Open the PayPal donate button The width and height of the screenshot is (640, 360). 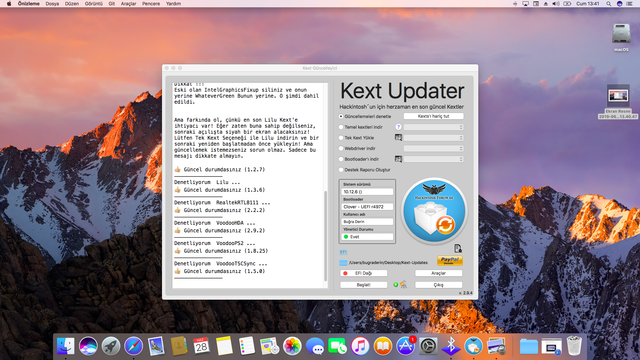pos(450,260)
